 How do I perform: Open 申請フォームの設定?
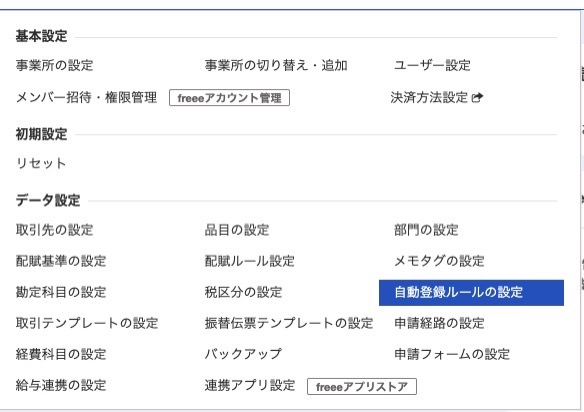click(452, 354)
